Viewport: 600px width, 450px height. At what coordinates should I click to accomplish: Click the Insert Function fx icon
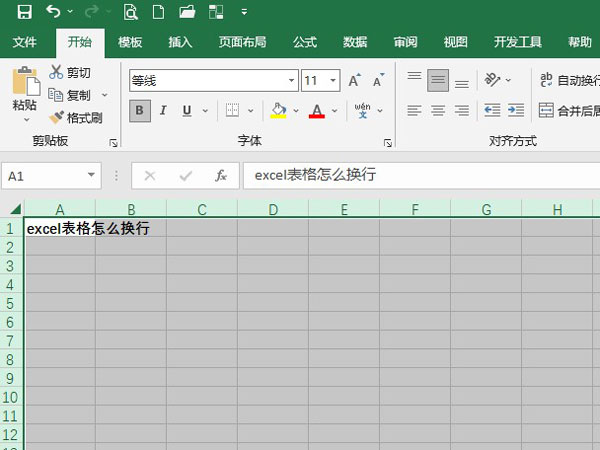coord(221,176)
